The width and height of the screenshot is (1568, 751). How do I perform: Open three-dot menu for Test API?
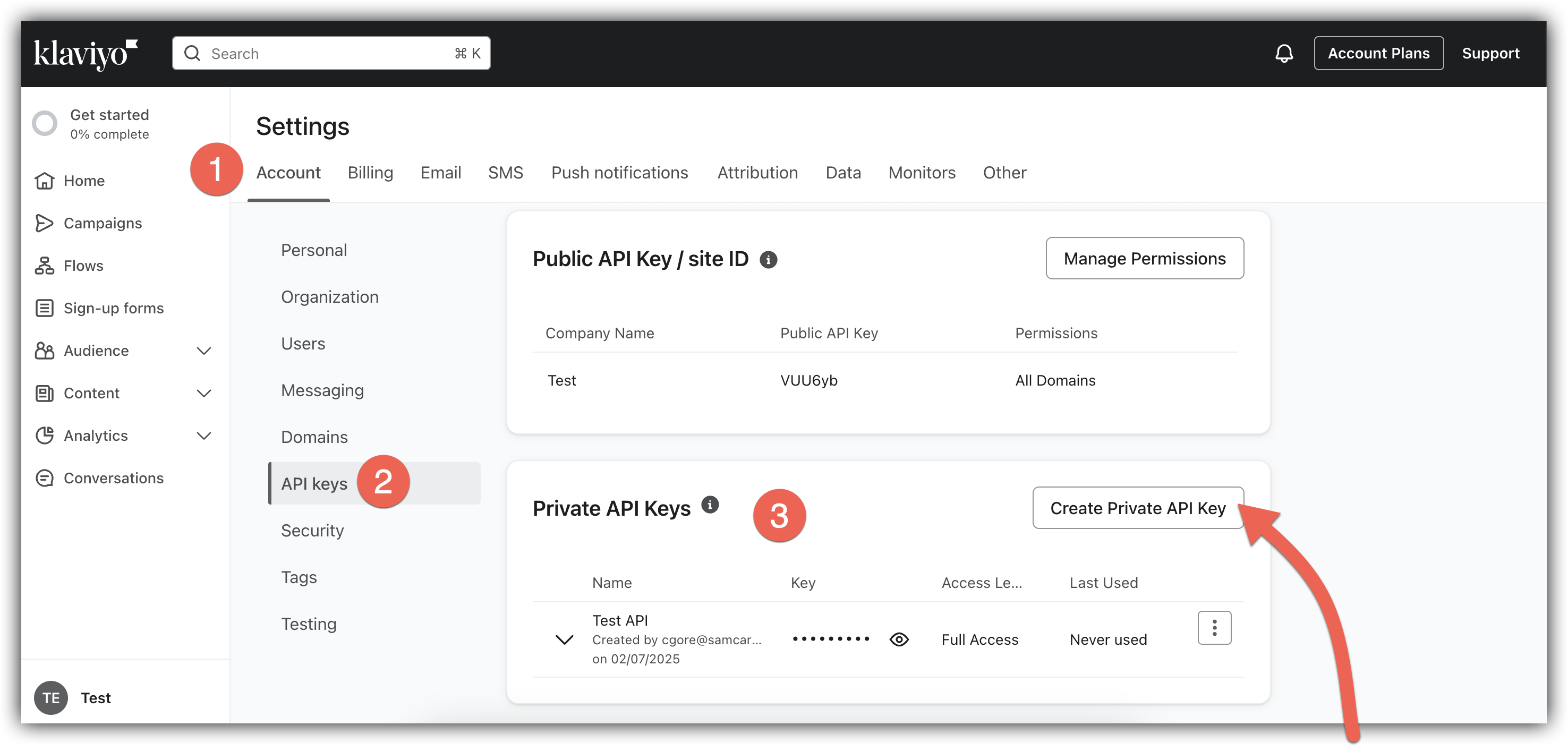tap(1214, 627)
